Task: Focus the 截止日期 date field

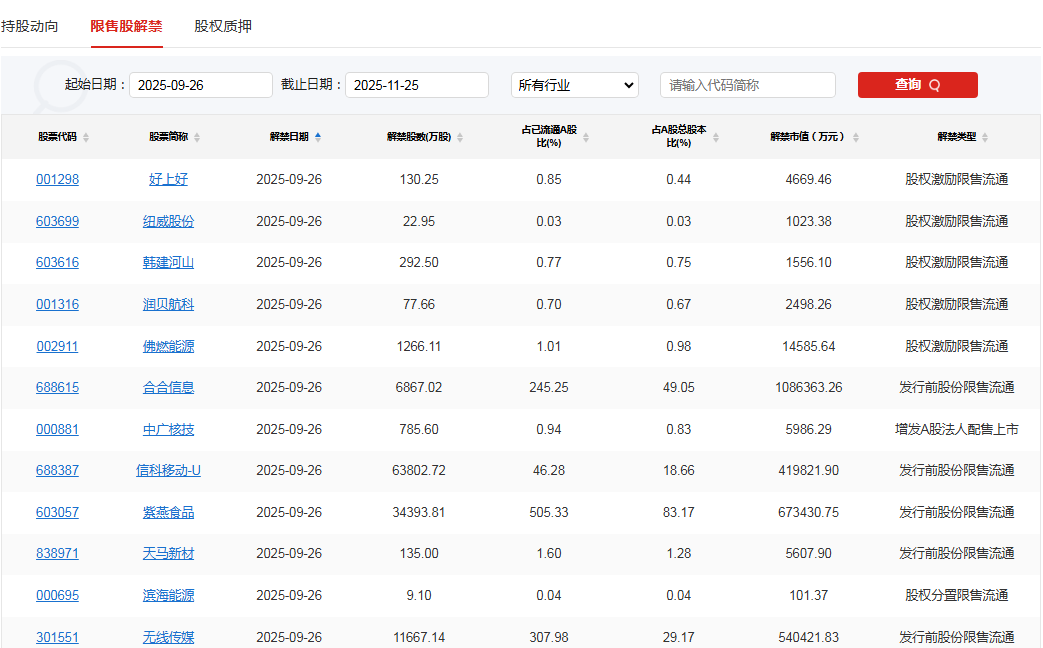Action: click(x=416, y=85)
